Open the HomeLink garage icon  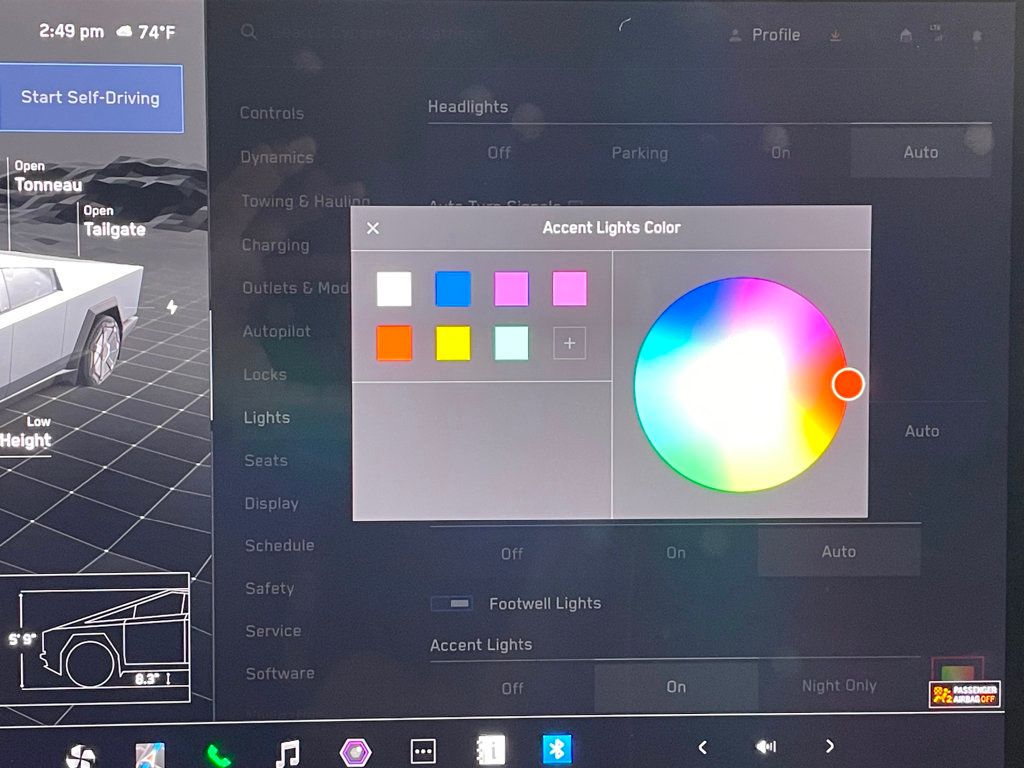[x=906, y=35]
